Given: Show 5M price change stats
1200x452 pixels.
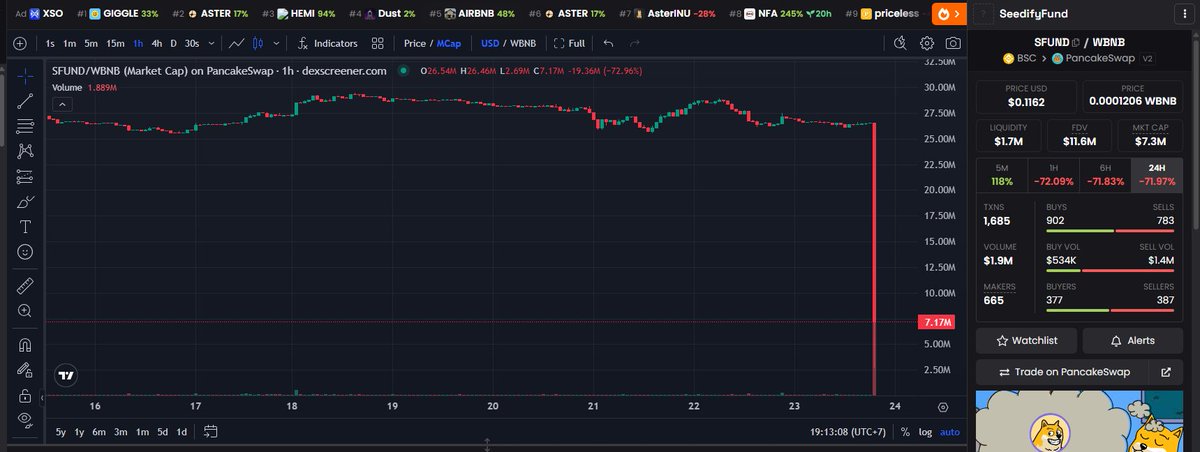Looking at the screenshot, I should click(x=1002, y=174).
